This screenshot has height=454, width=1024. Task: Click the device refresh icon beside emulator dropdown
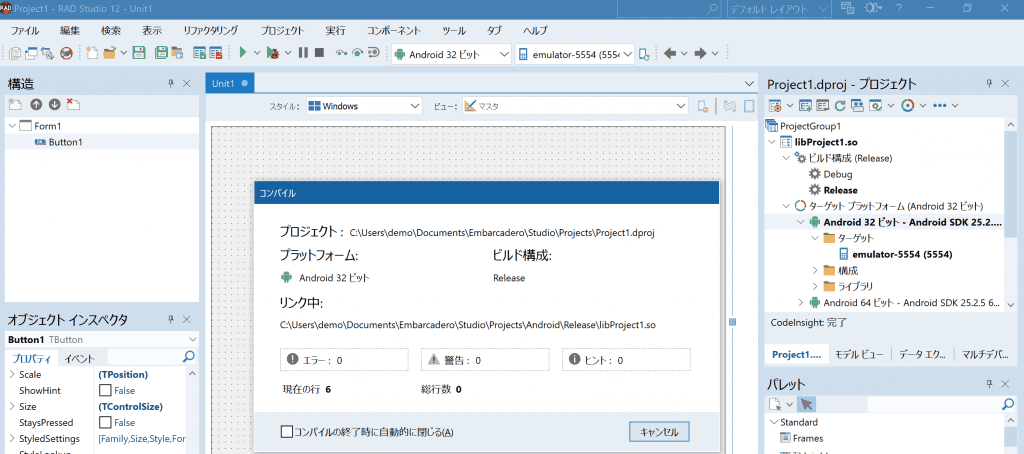point(644,54)
